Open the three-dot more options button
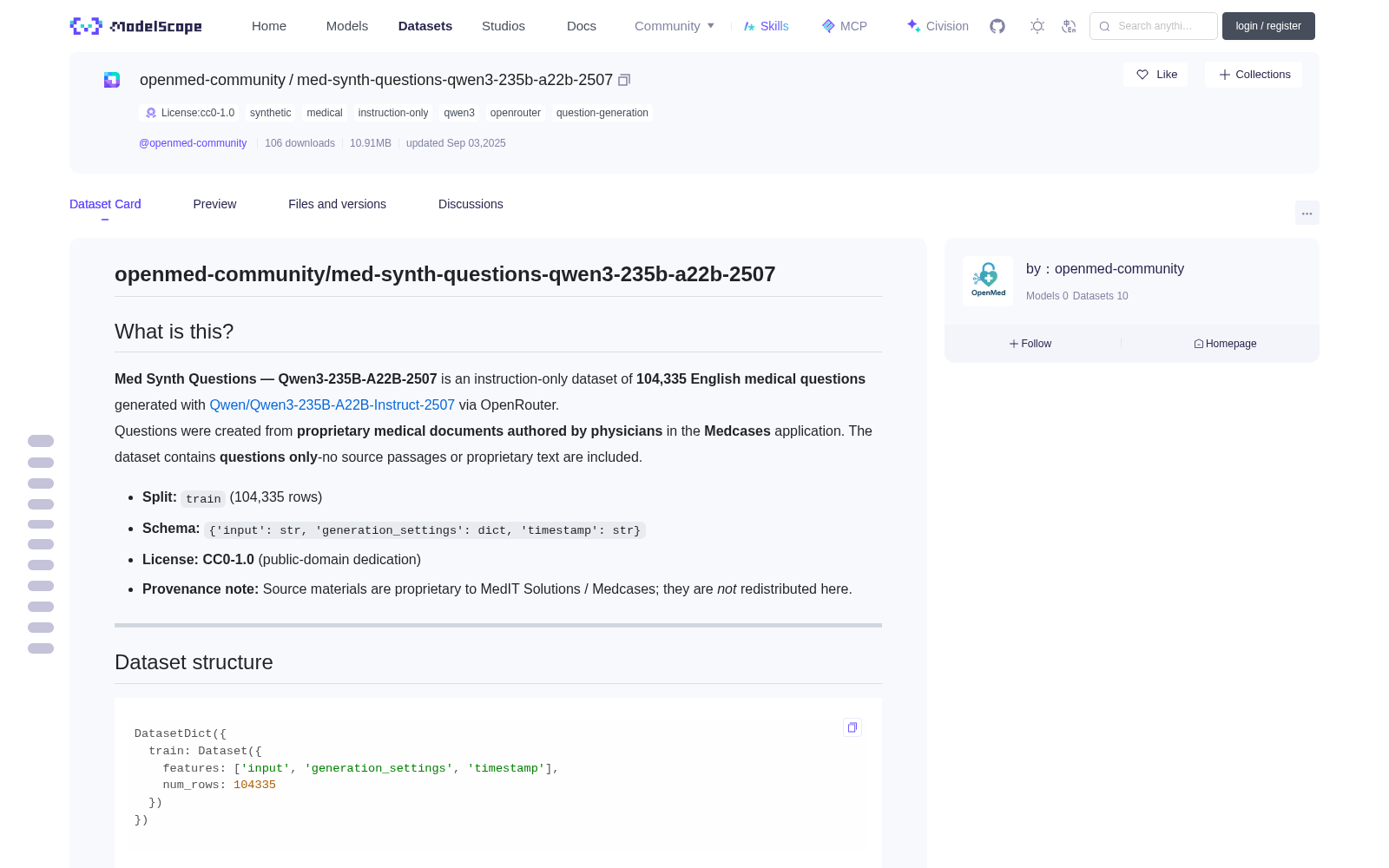The height and width of the screenshot is (868, 1389). (1307, 213)
